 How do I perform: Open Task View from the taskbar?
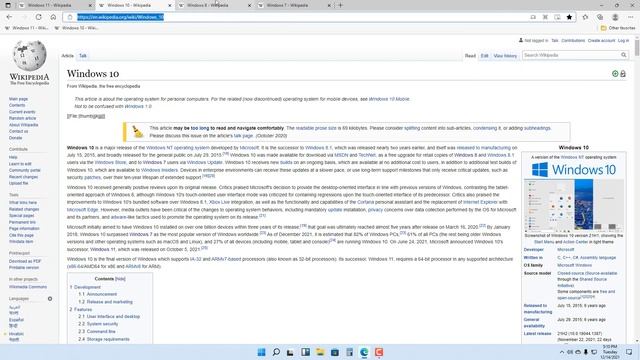[290, 352]
